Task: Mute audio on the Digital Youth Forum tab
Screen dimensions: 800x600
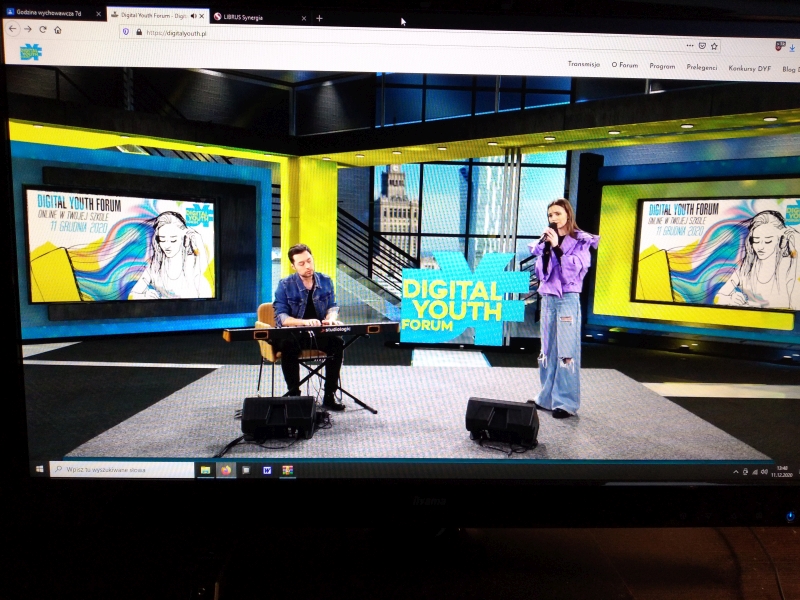Action: click(193, 16)
